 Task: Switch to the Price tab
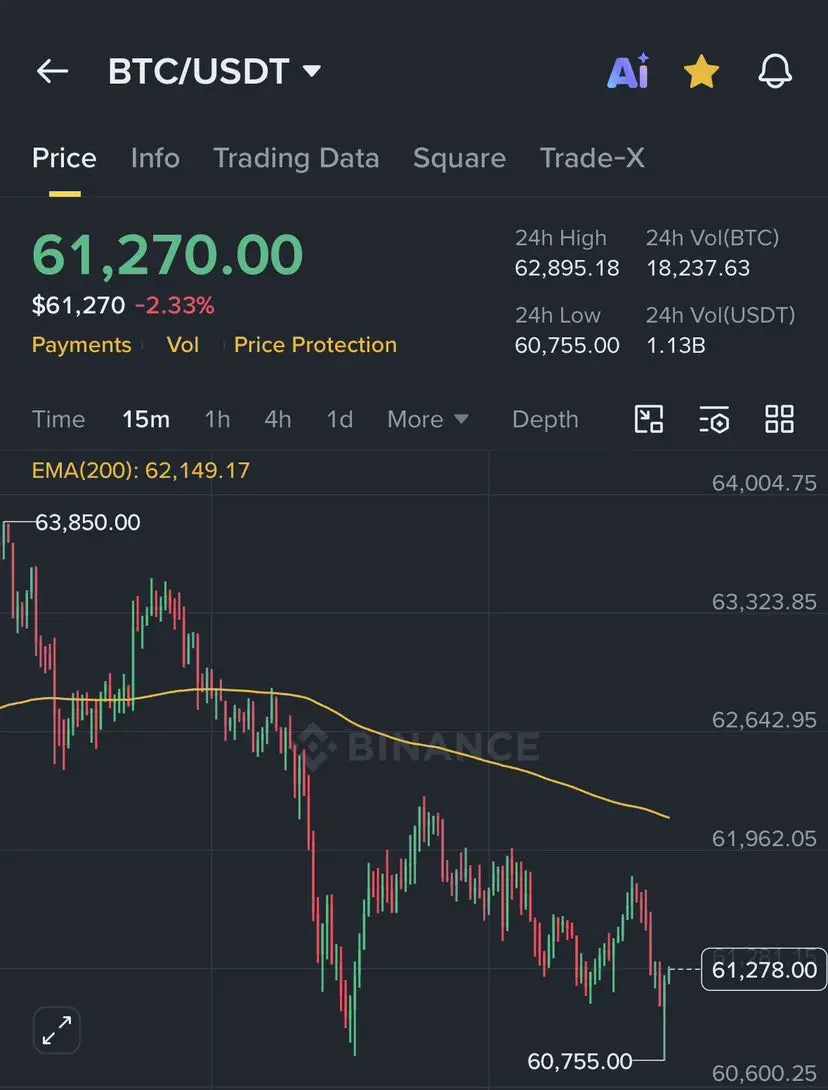[64, 158]
